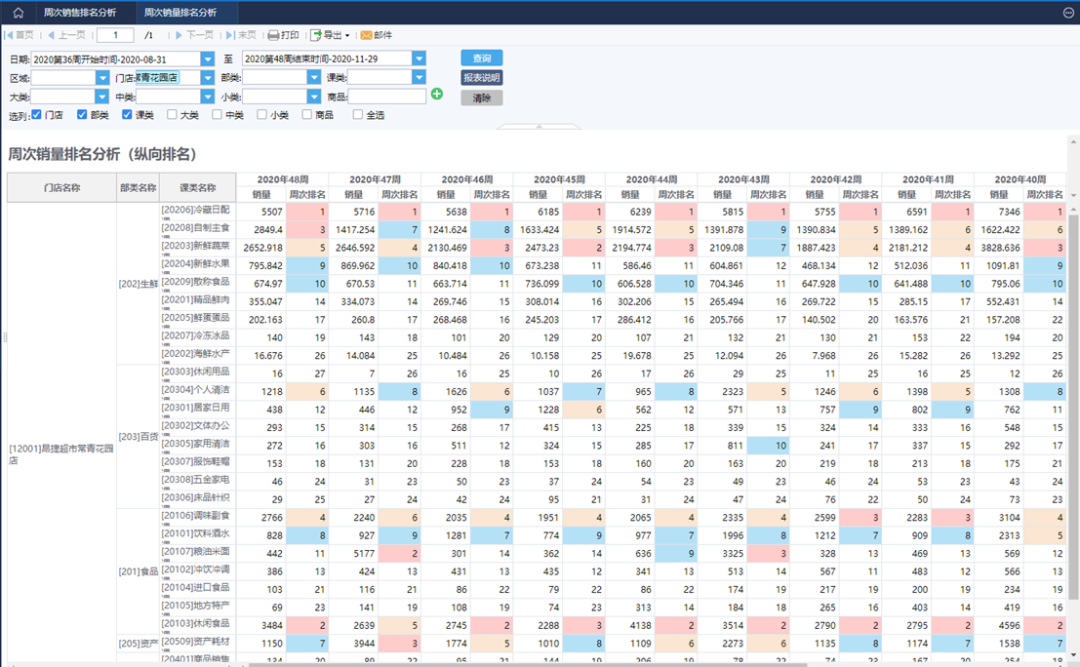This screenshot has height=667, width=1080.
Task: Open the export (导出) menu
Action: pos(329,35)
